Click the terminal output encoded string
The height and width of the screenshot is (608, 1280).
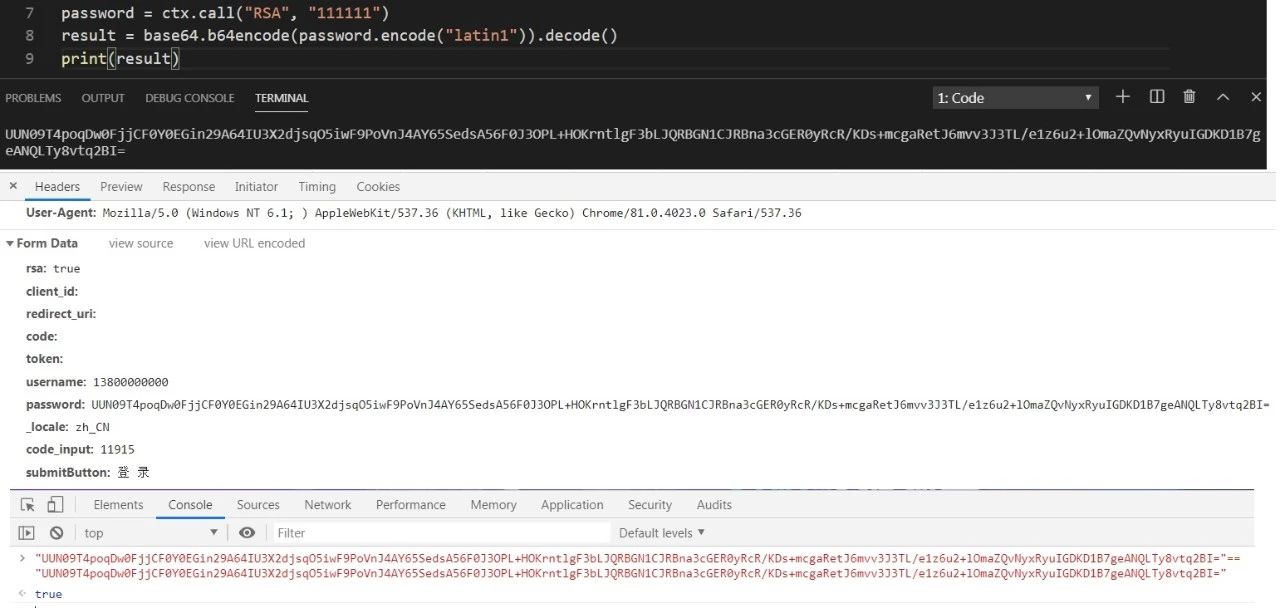tap(633, 142)
